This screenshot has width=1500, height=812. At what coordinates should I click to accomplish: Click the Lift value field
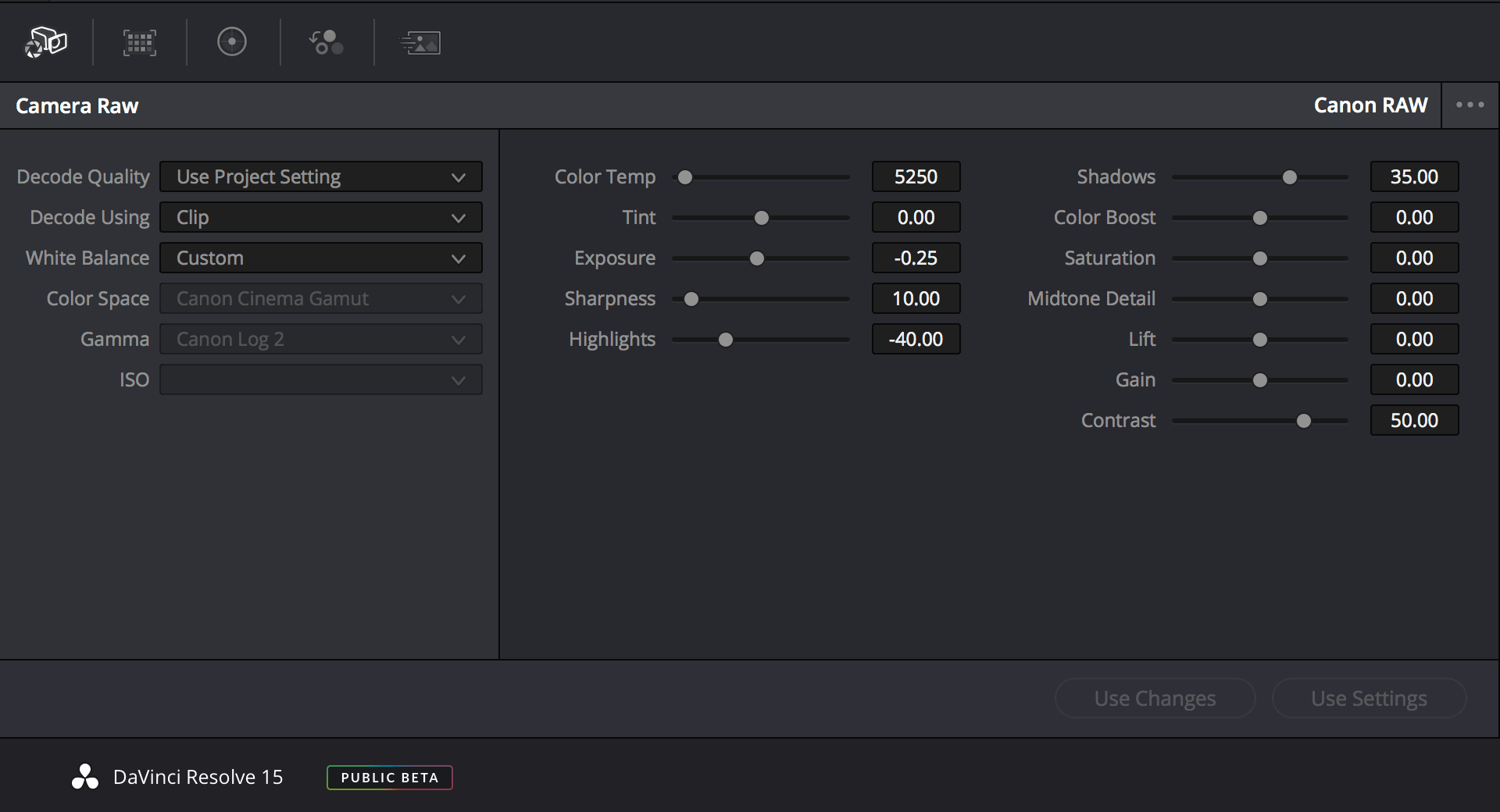pyautogui.click(x=1415, y=339)
